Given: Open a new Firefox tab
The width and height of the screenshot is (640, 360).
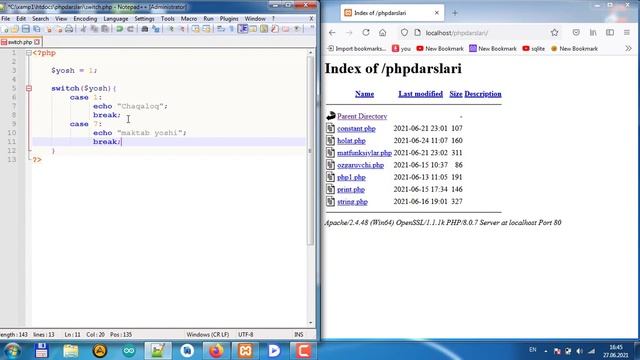Looking at the screenshot, I should pyautogui.click(x=455, y=13).
